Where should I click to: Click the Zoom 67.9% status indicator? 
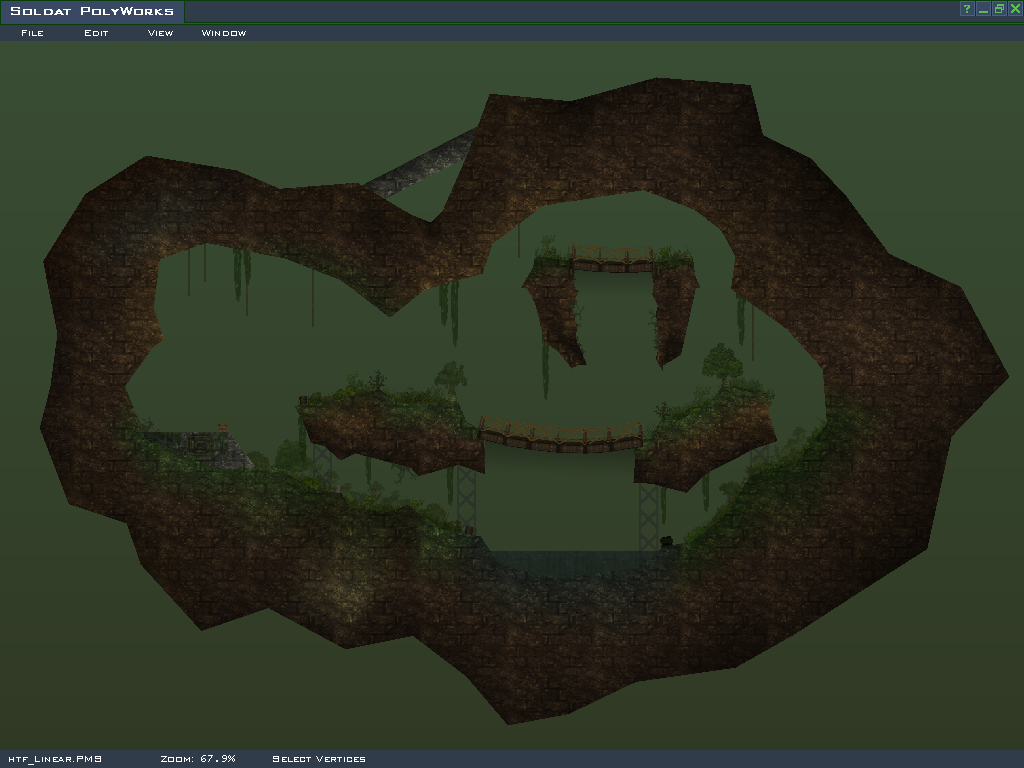[x=198, y=759]
